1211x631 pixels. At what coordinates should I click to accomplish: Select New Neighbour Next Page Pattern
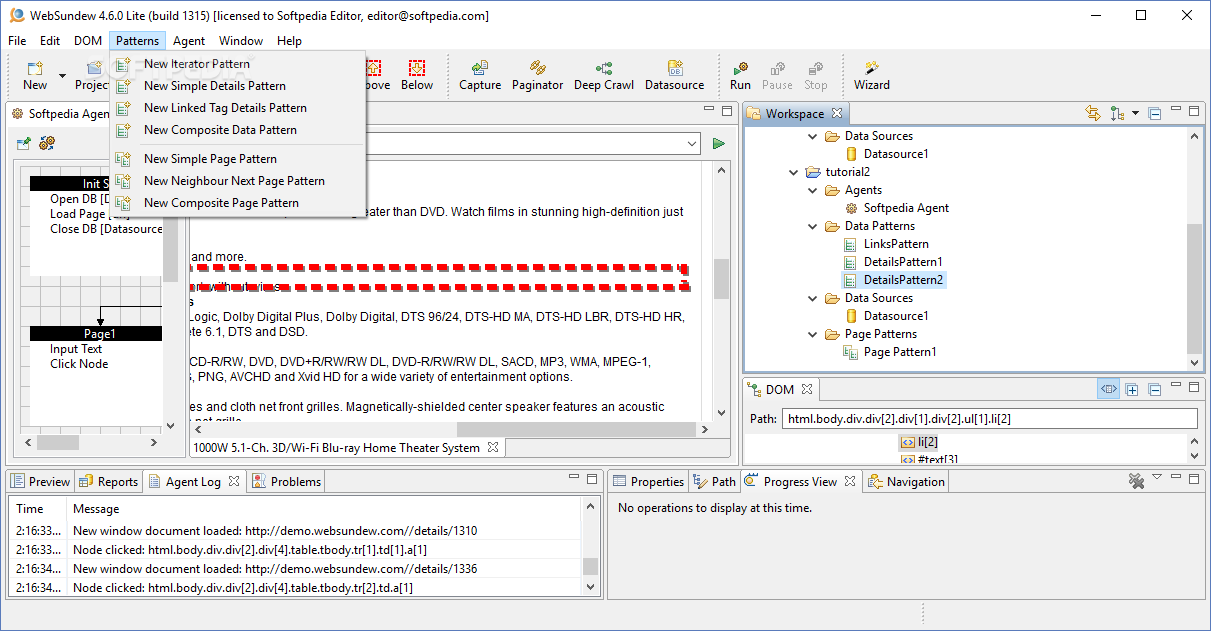pyautogui.click(x=234, y=181)
